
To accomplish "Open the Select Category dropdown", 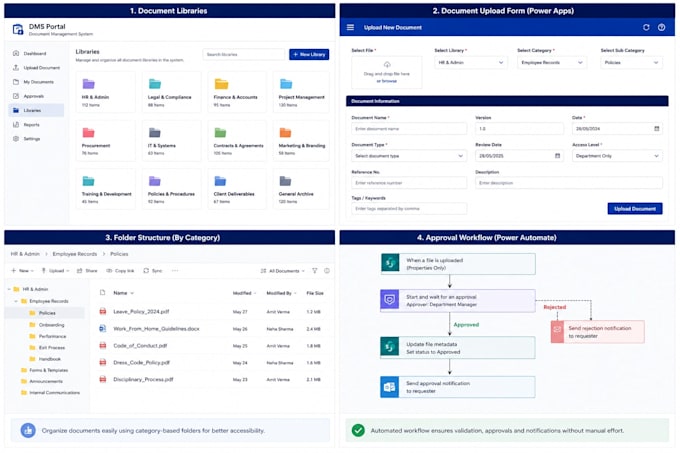I will pyautogui.click(x=552, y=63).
